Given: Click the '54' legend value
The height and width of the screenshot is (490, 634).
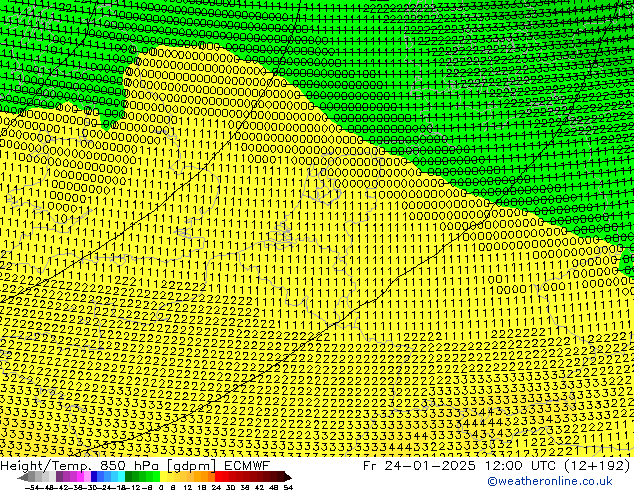Looking at the screenshot, I should [288, 488].
